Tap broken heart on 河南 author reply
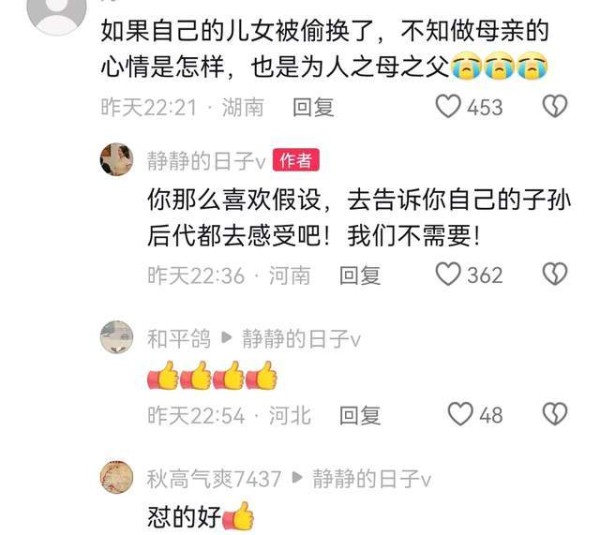 pyautogui.click(x=555, y=274)
